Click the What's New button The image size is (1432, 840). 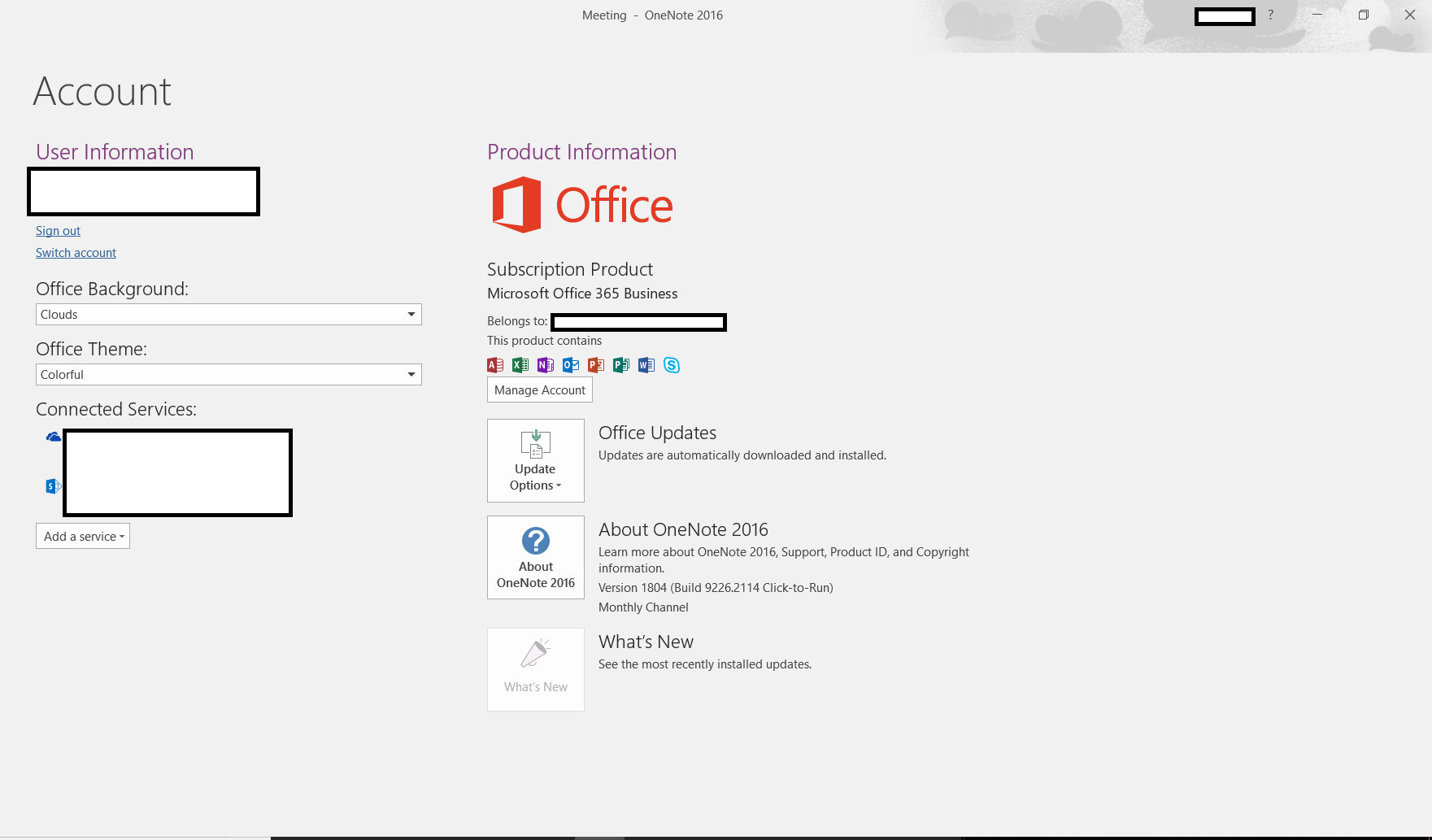tap(536, 670)
